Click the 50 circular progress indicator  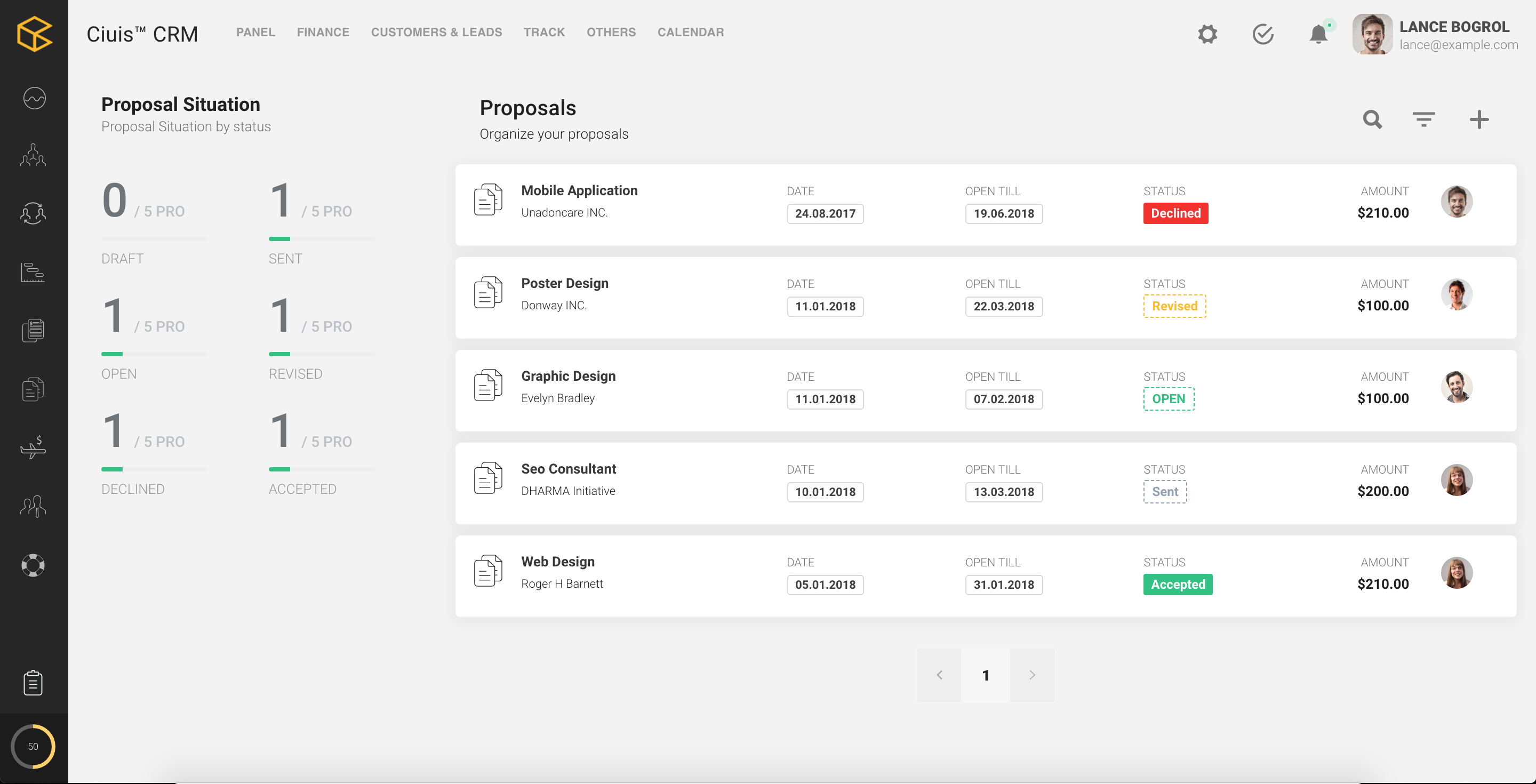click(x=34, y=746)
